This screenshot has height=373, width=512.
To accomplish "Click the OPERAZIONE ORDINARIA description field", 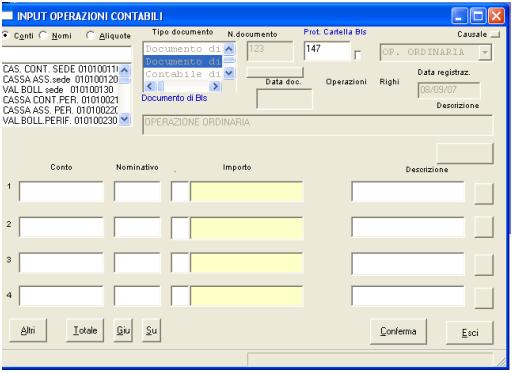I will pyautogui.click(x=317, y=125).
